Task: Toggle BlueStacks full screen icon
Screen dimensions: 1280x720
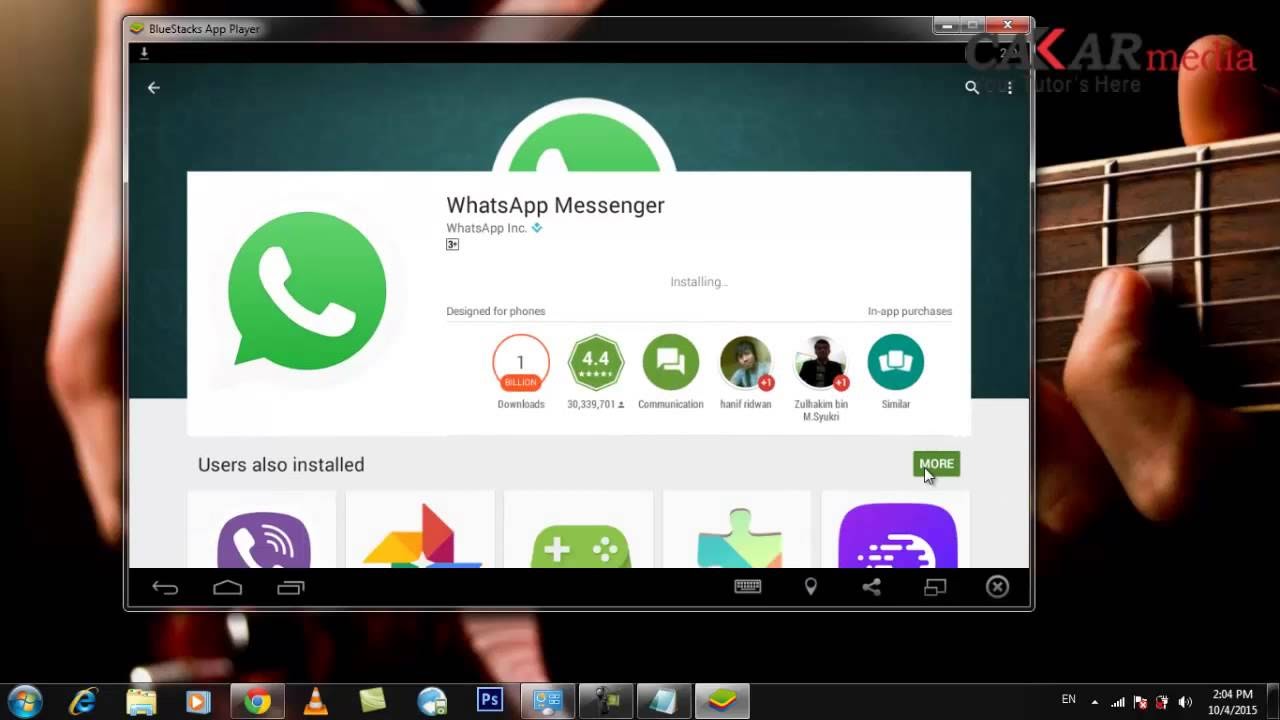Action: tap(935, 587)
